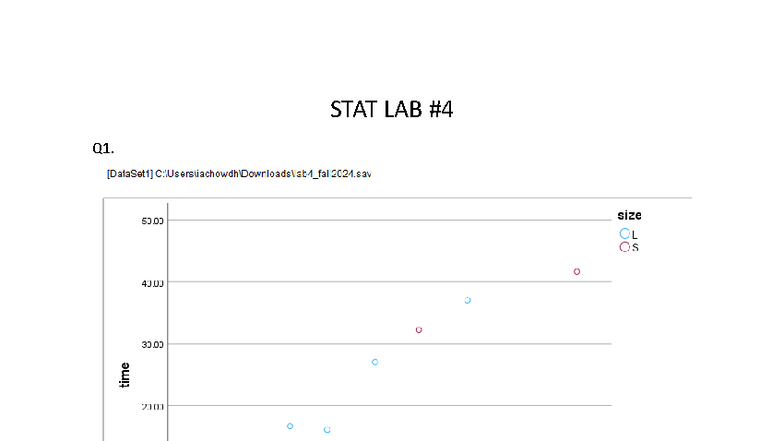Click the red S legend circle

(x=625, y=246)
